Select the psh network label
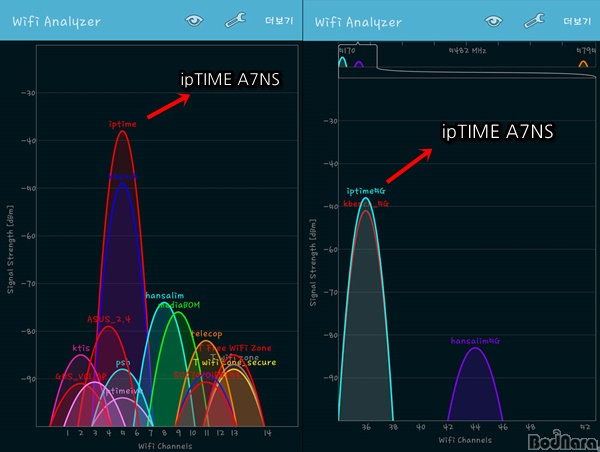Image resolution: width=600 pixels, height=452 pixels. (123, 363)
